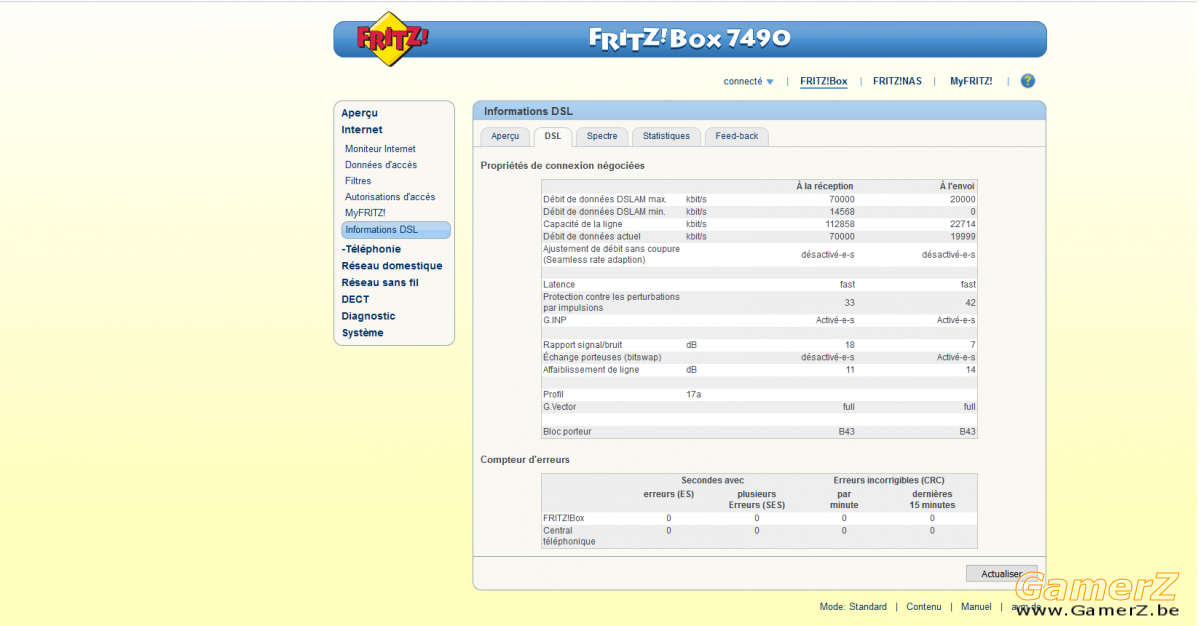
Task: Expand the Réseau domestique sidebar section
Action: click(392, 266)
